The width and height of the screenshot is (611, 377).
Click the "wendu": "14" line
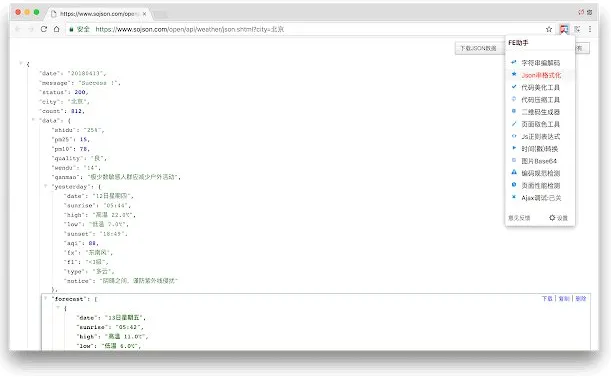click(x=76, y=168)
